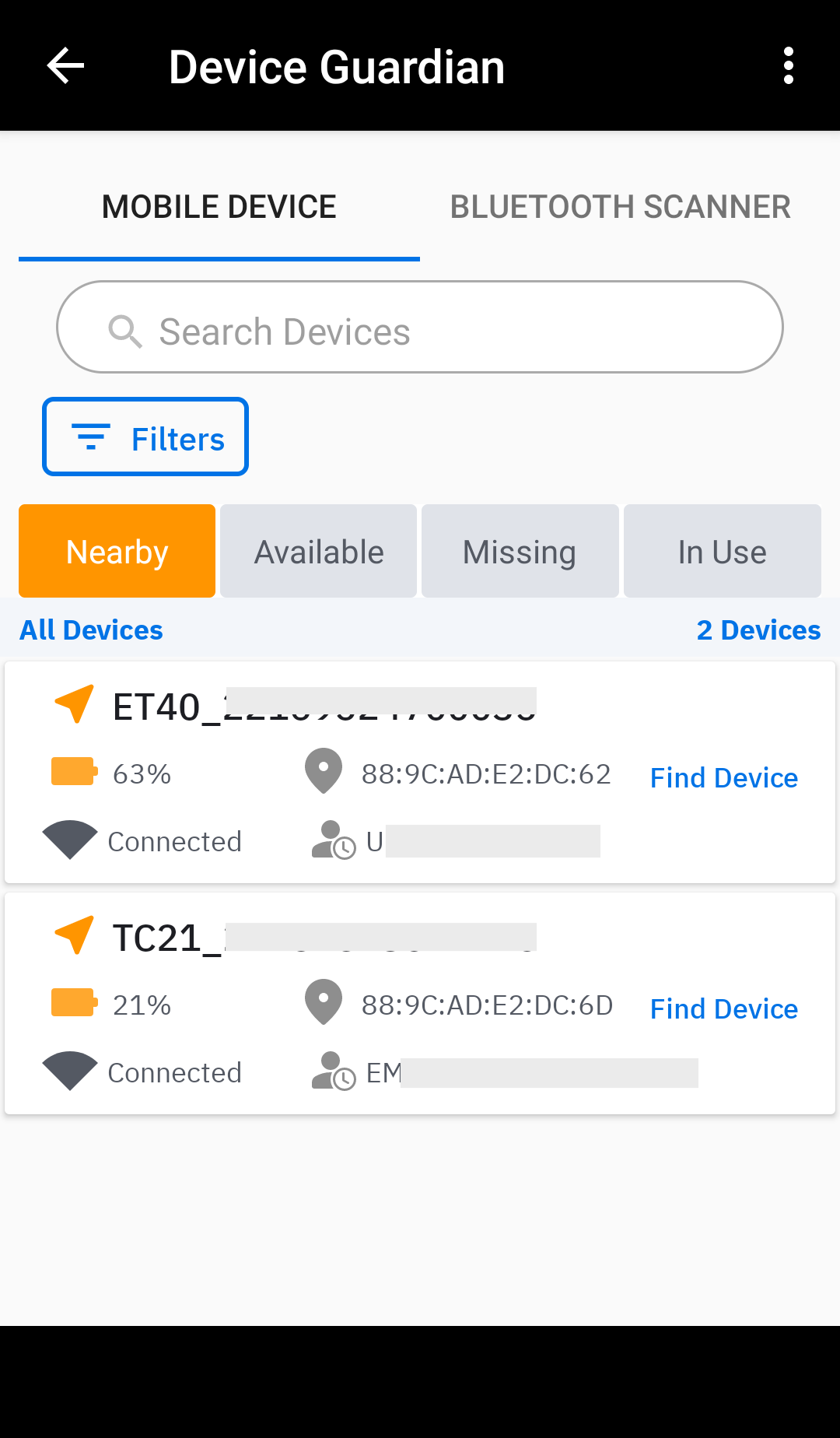Toggle the Available filter chip

click(x=319, y=551)
